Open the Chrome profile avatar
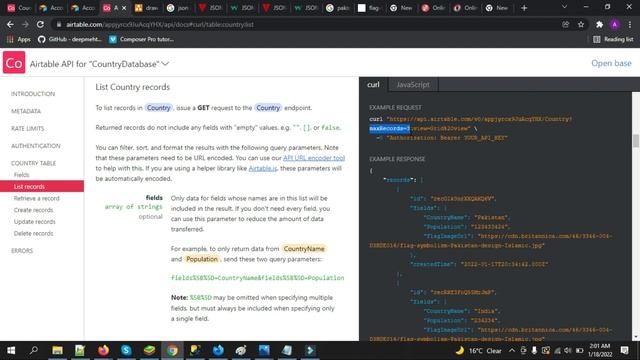Image resolution: width=640 pixels, height=360 pixels. point(614,24)
